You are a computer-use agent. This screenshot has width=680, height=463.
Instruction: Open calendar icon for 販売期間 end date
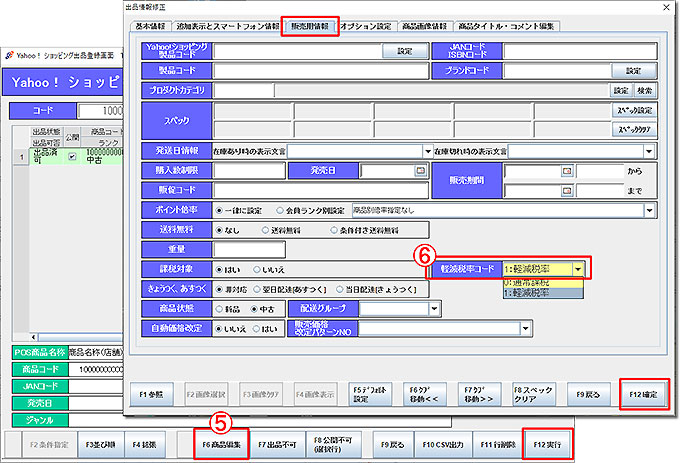(567, 190)
